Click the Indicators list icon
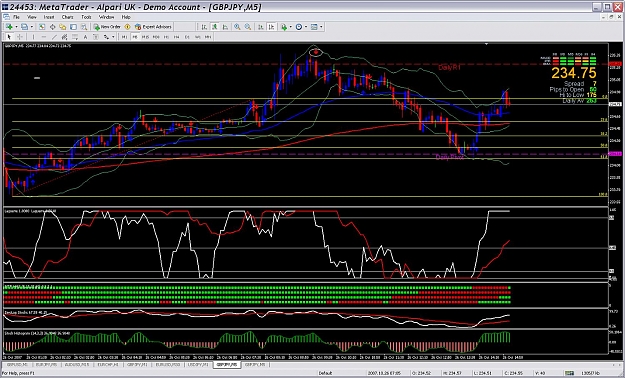Screen dimensions: 625x378 (284, 27)
